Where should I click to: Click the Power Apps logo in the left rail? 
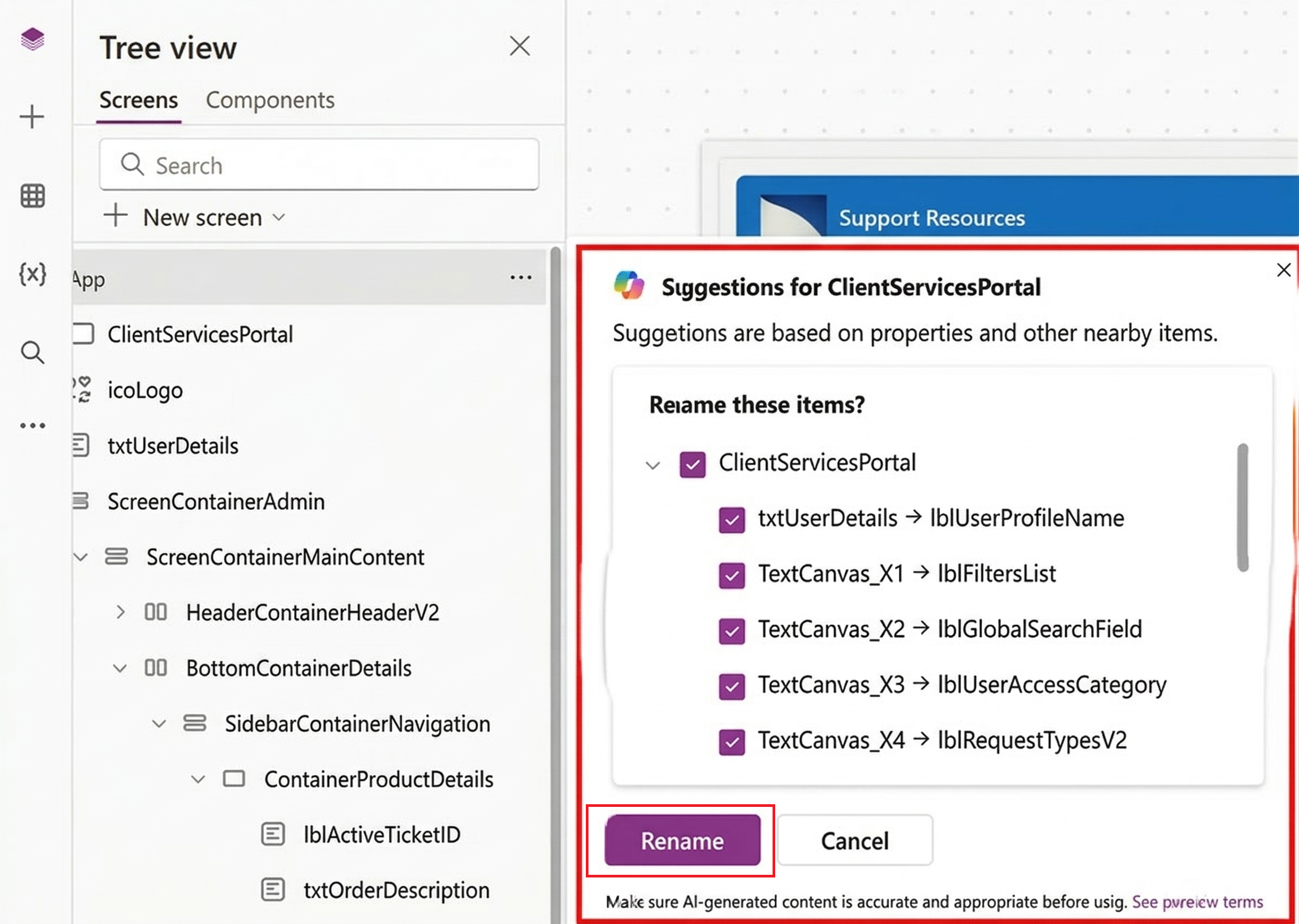pos(32,38)
